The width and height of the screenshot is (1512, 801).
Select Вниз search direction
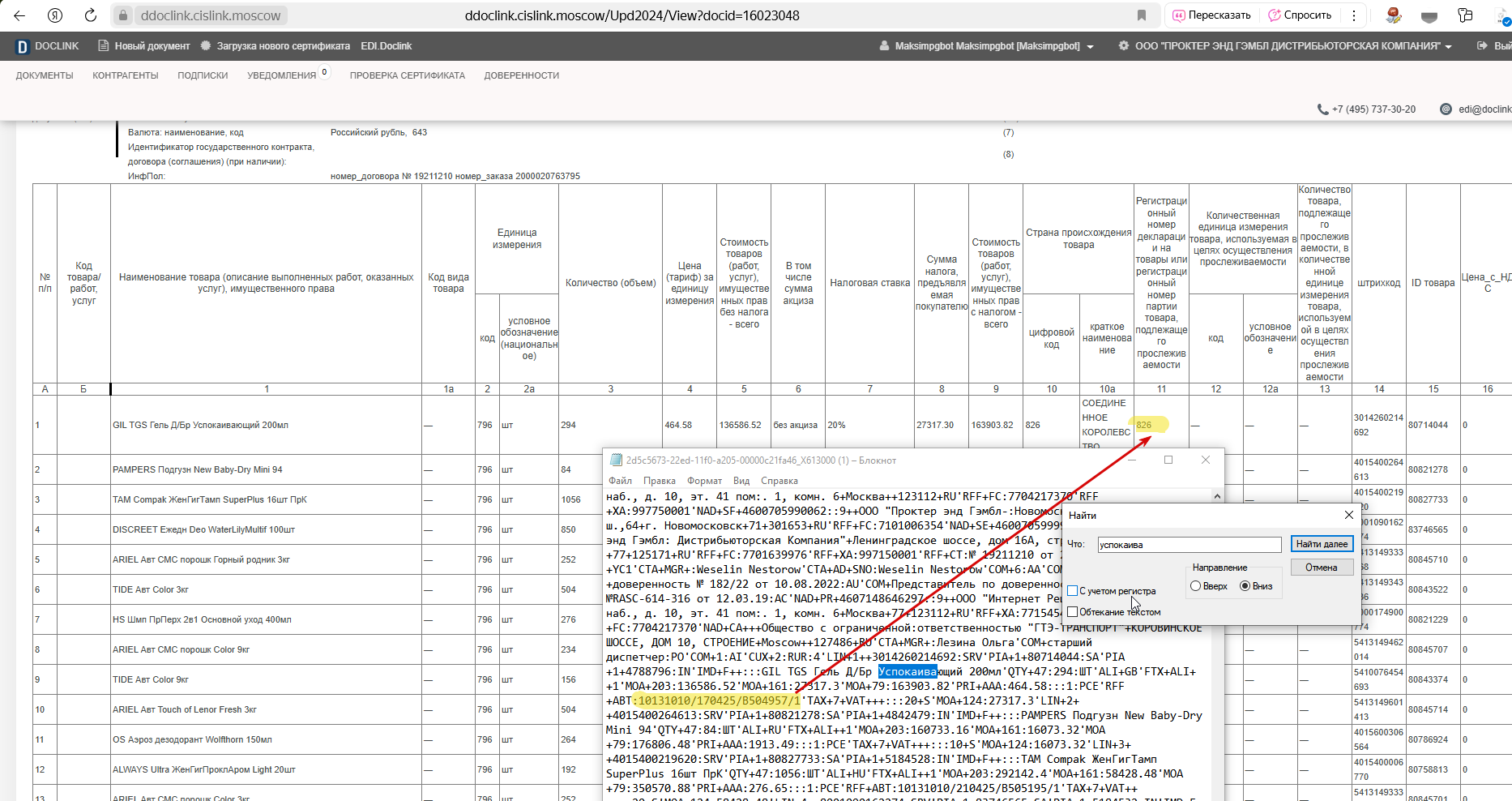1245,586
